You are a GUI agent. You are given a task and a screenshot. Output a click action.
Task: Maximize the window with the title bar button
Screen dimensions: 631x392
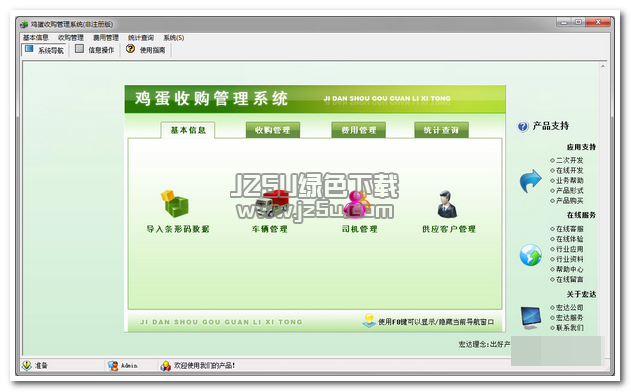click(578, 22)
